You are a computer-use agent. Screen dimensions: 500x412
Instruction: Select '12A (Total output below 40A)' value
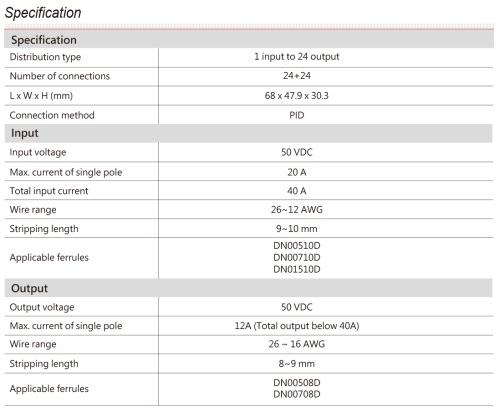coord(297,326)
